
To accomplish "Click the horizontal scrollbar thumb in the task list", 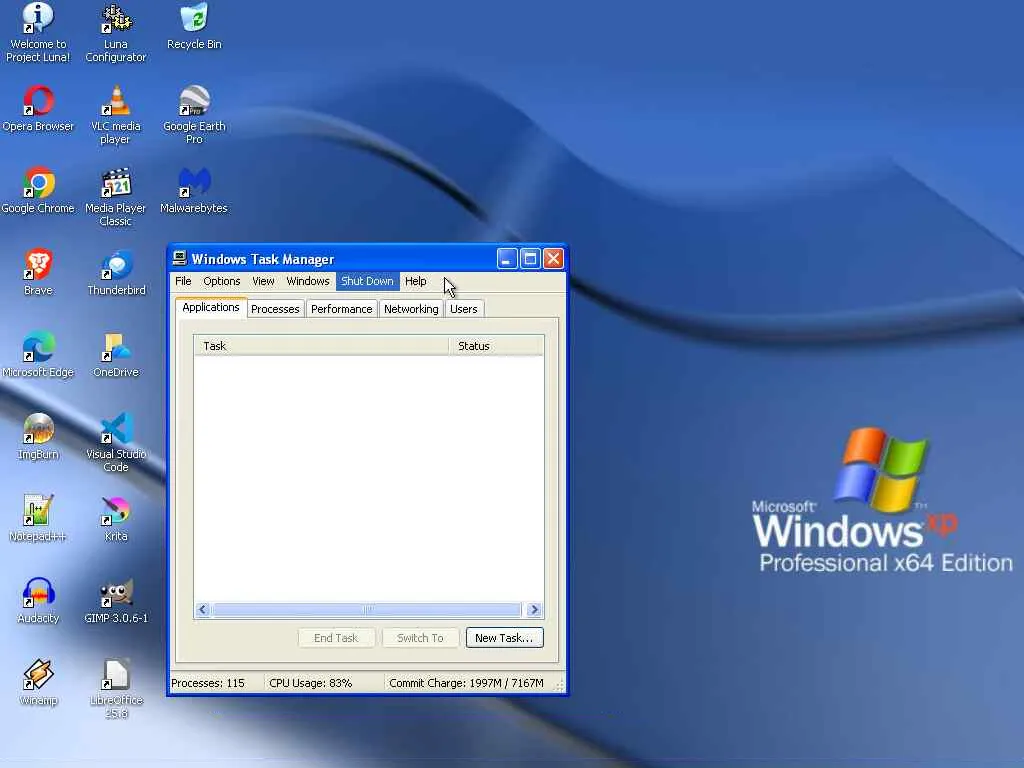I will [368, 609].
